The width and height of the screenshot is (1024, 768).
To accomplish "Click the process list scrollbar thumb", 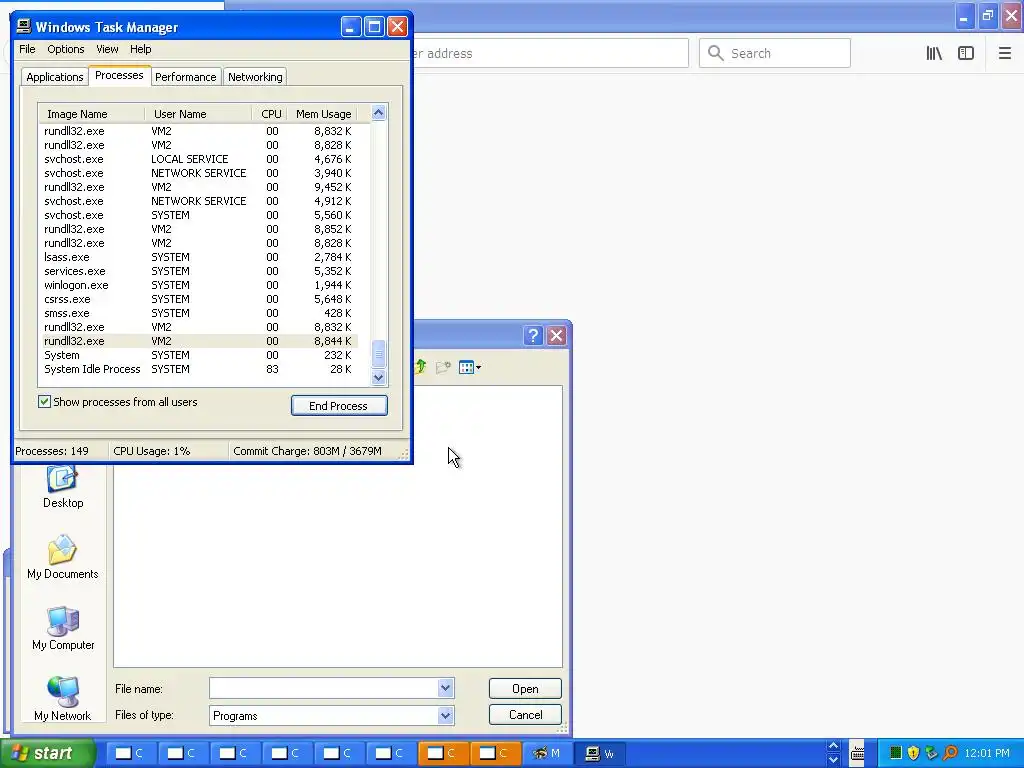I will tap(378, 354).
